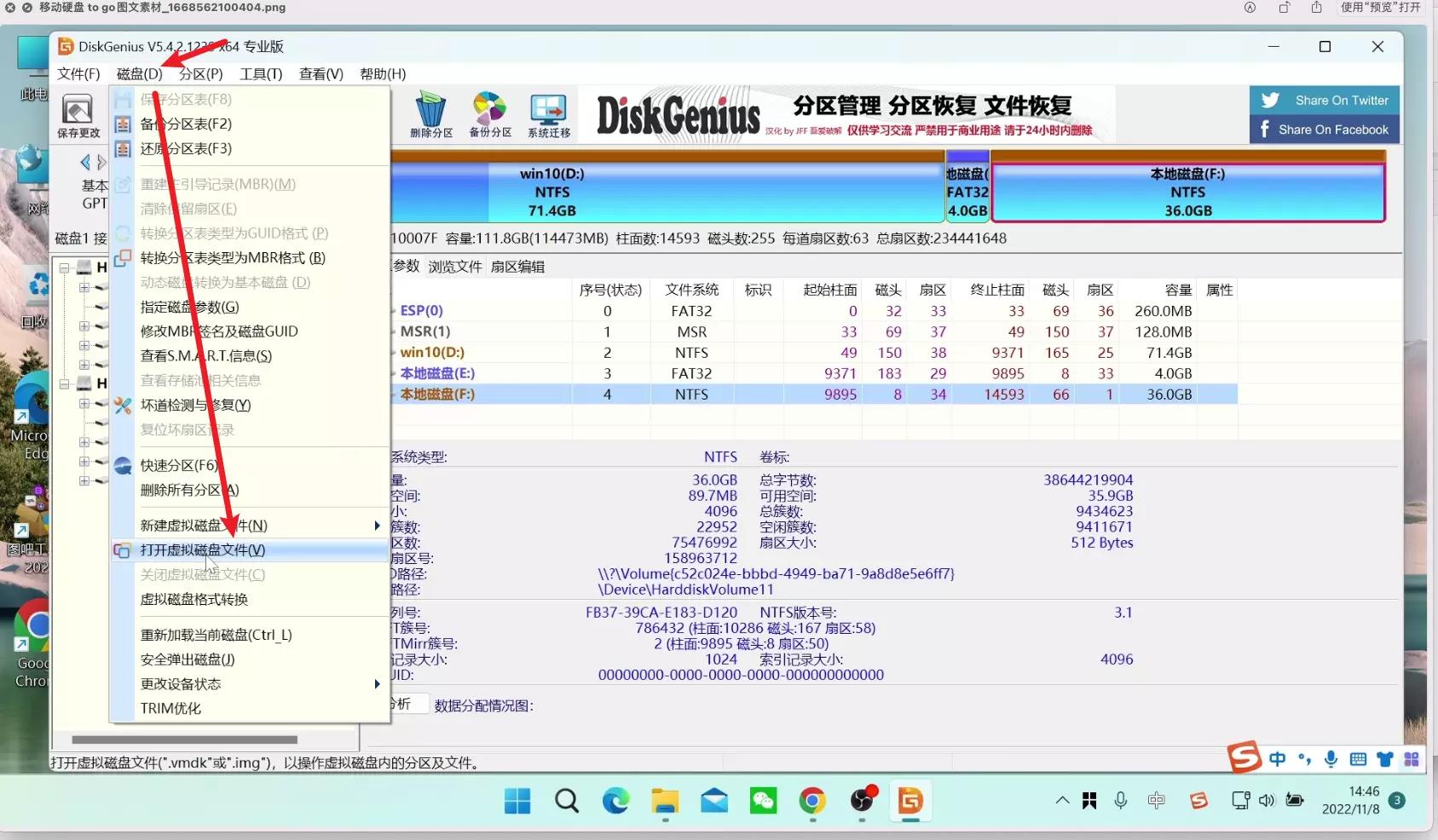Click the 删除分区 (Delete Partition) toolbar icon
Image resolution: width=1438 pixels, height=840 pixels.
pos(432,113)
